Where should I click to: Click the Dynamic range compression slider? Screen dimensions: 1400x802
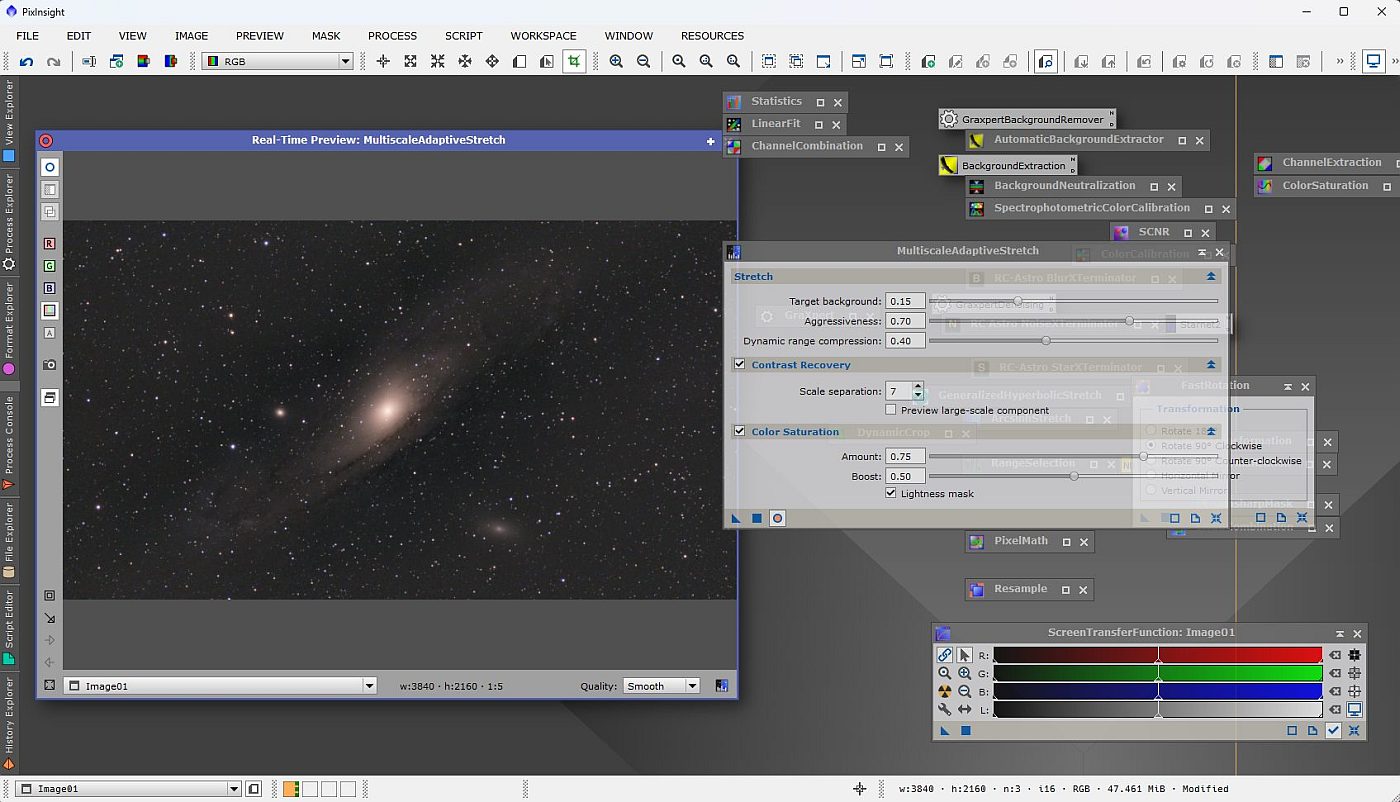pyautogui.click(x=1045, y=340)
